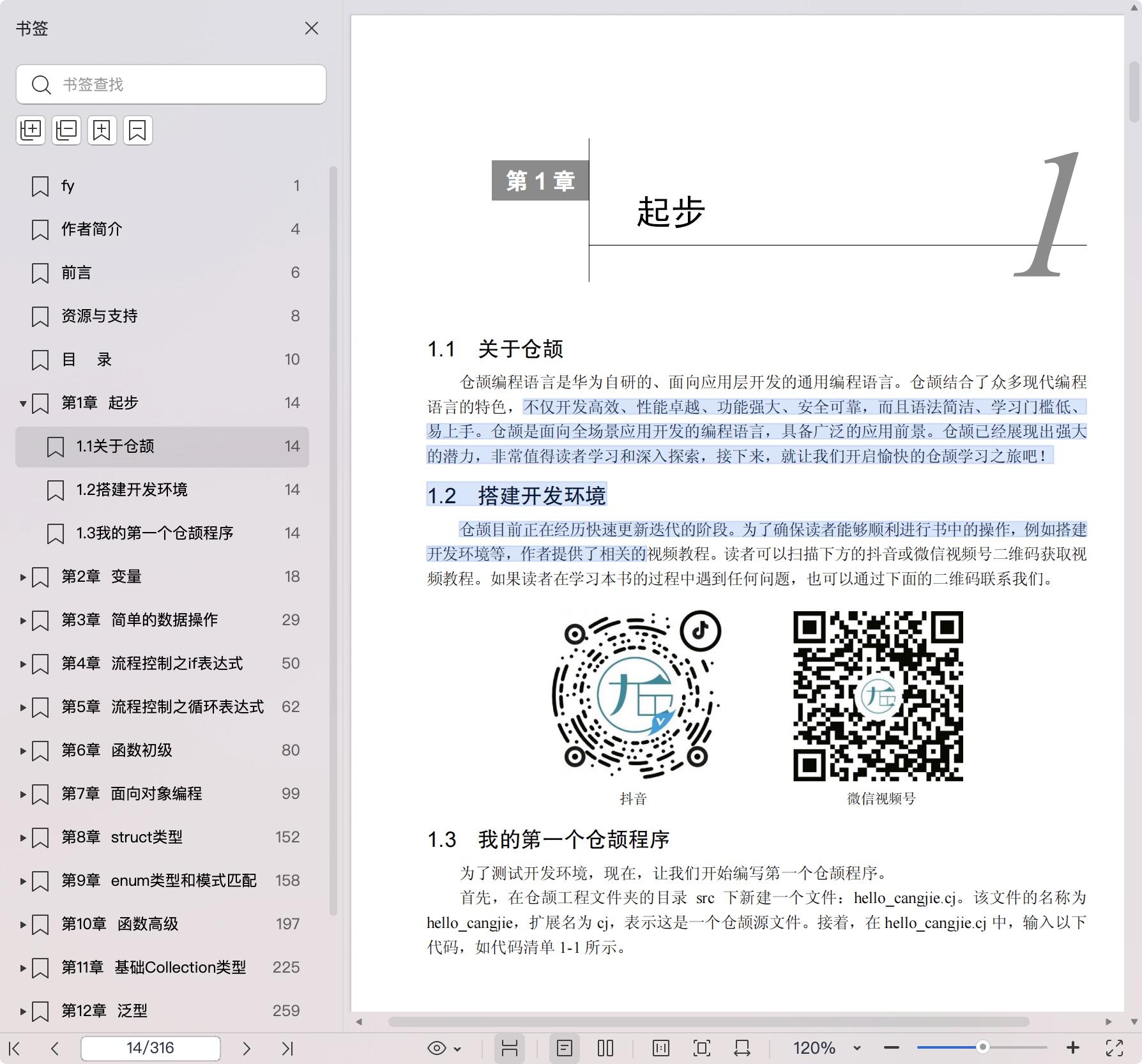Click the document horizontal scrollbar
The height and width of the screenshot is (1064, 1142).
point(709,1021)
